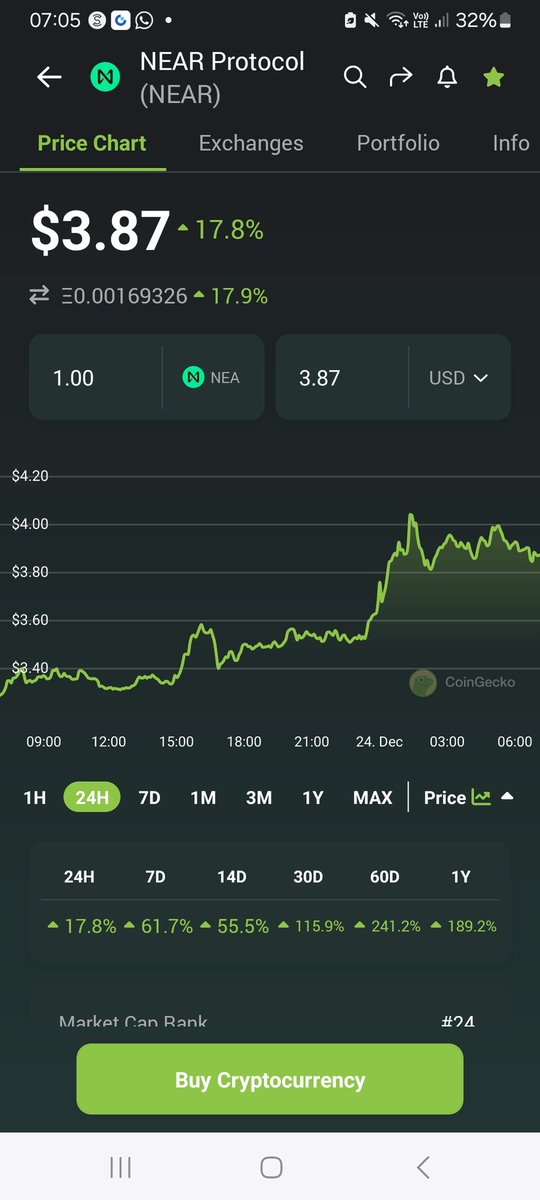Tap the line chart icon beside Price
Viewport: 540px width, 1200px height.
[481, 797]
